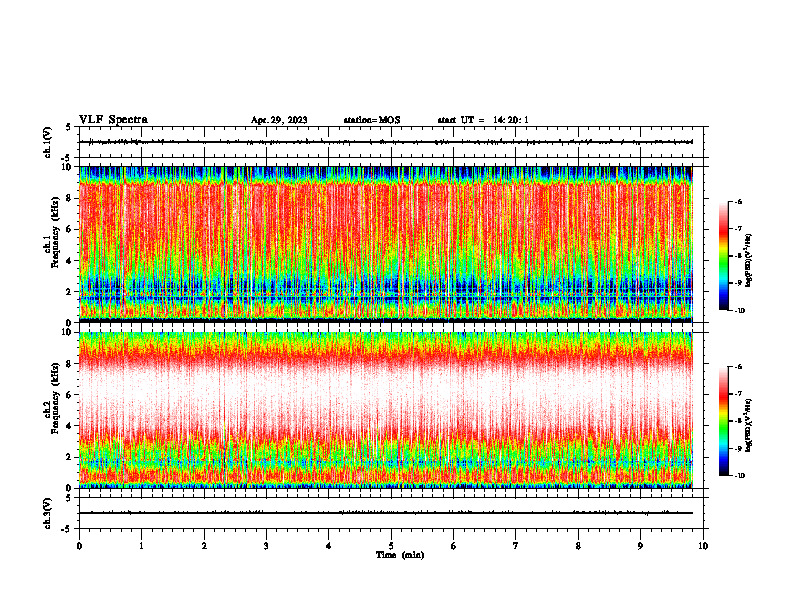Click time axis tick label '9'

(640, 546)
